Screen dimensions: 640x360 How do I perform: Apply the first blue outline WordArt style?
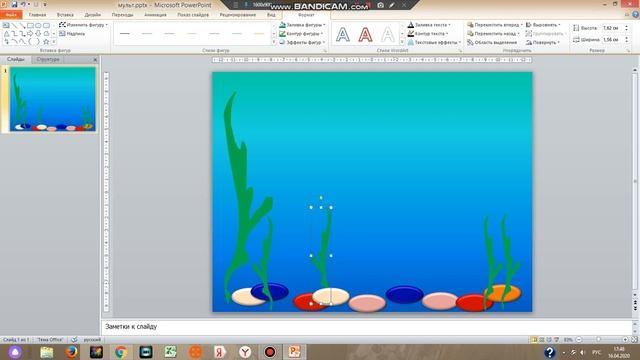click(x=343, y=34)
